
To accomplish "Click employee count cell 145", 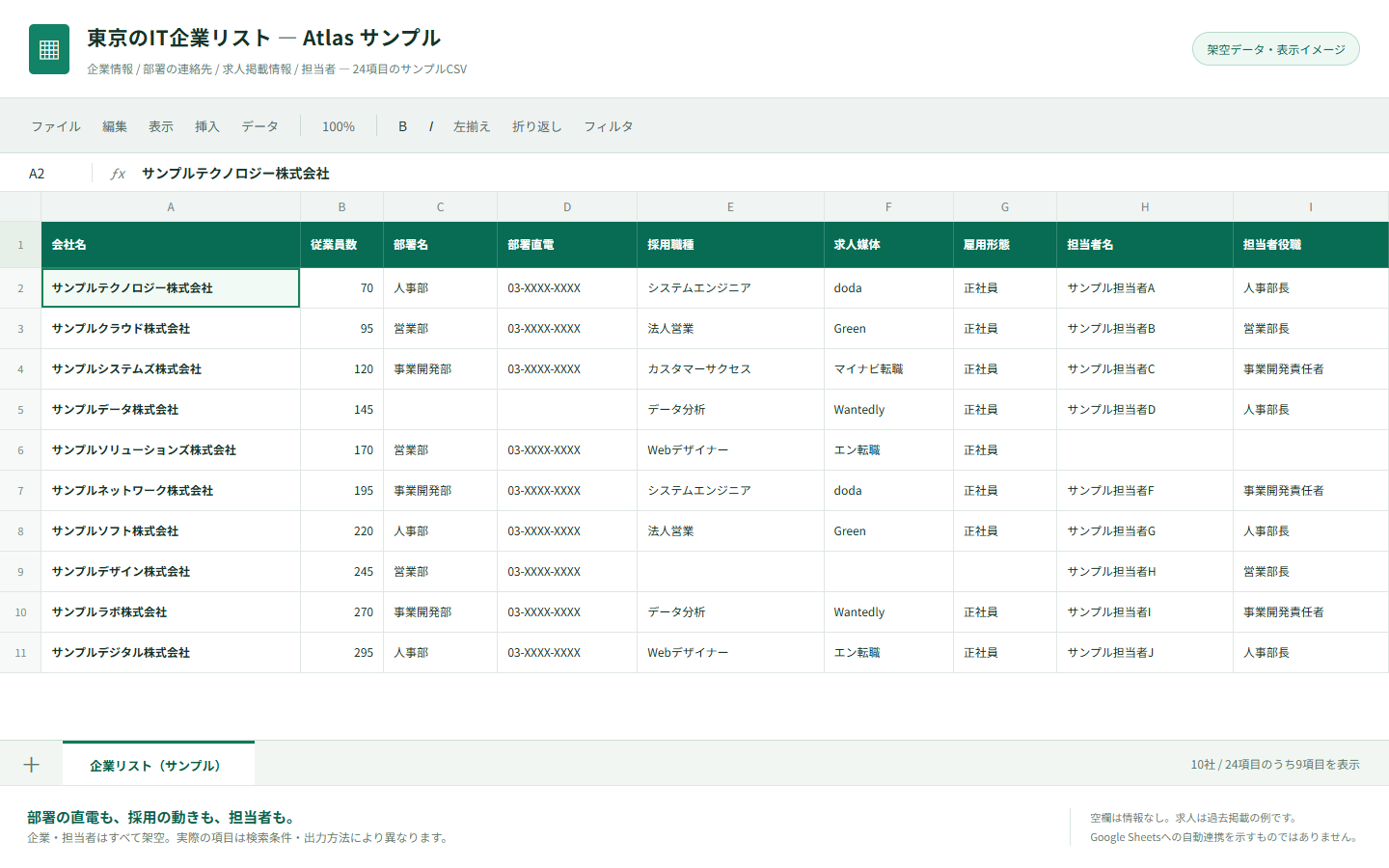I will (341, 410).
